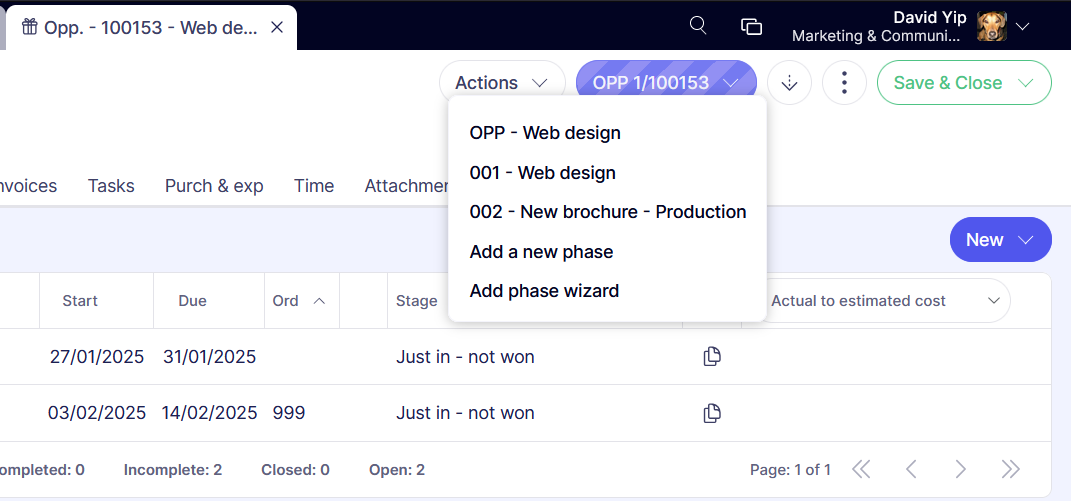Expand the David Yip user menu
1071x501 pixels.
[1022, 27]
